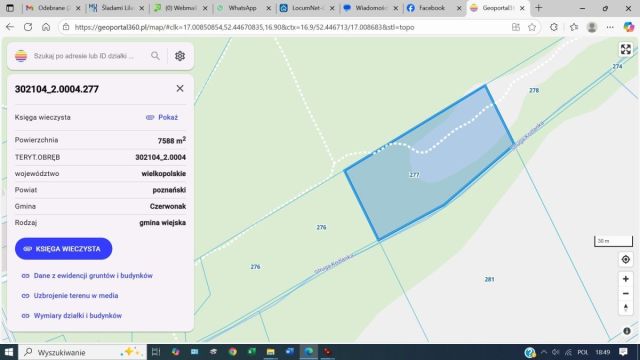Zoom out the map with minus
This screenshot has width=640, height=360.
[625, 293]
